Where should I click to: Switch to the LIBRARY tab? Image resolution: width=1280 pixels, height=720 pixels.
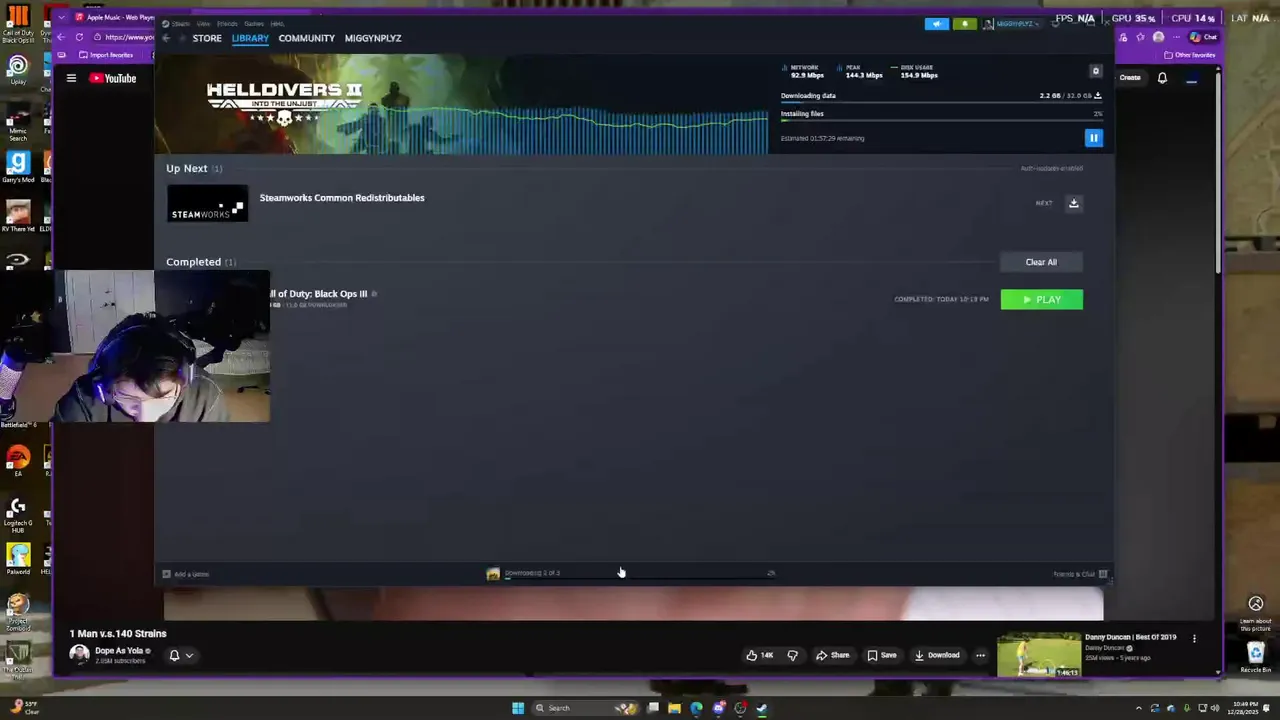click(250, 38)
